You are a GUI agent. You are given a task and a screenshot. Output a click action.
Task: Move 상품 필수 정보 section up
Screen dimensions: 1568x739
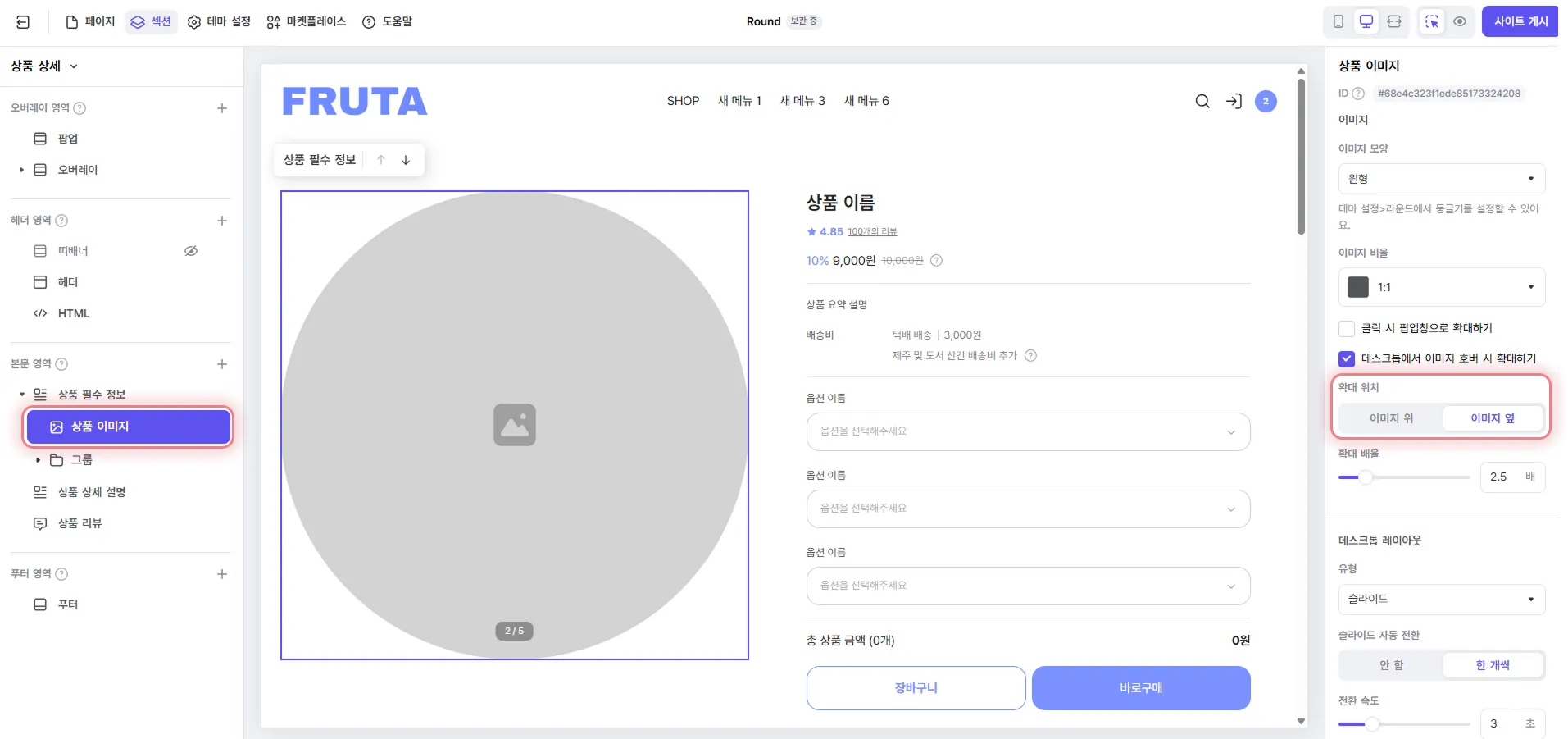381,160
